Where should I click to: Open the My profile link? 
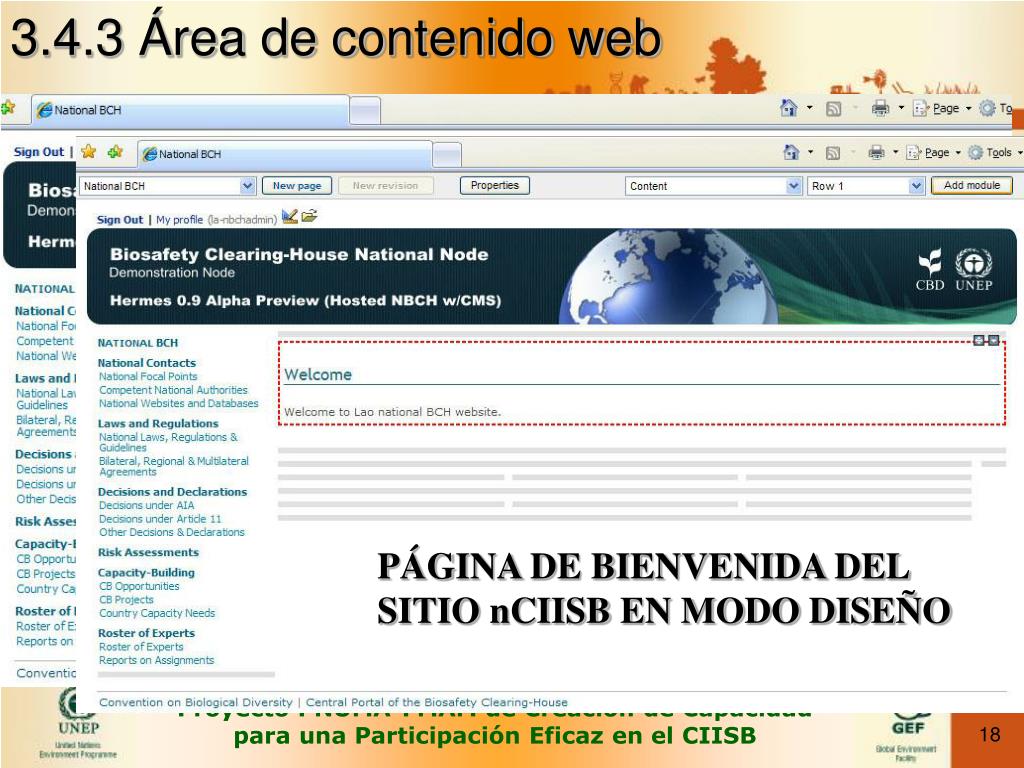point(179,219)
